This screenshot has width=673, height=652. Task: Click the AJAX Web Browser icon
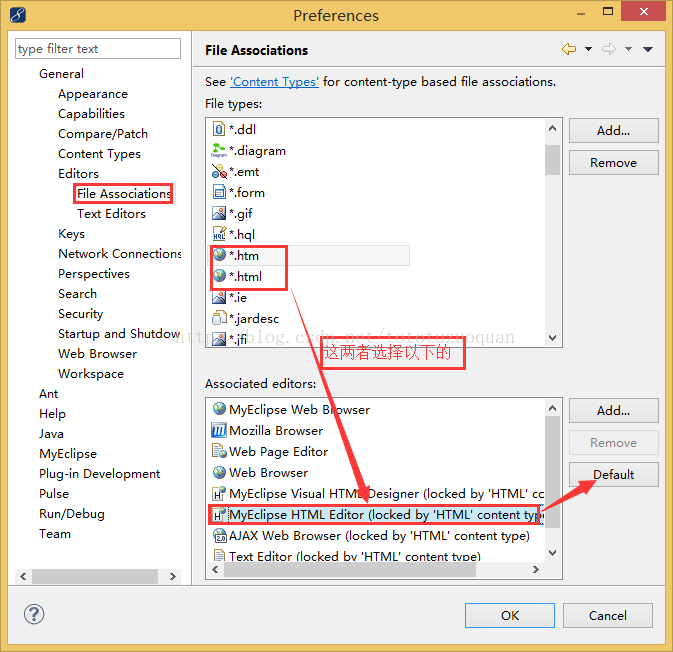tap(220, 535)
